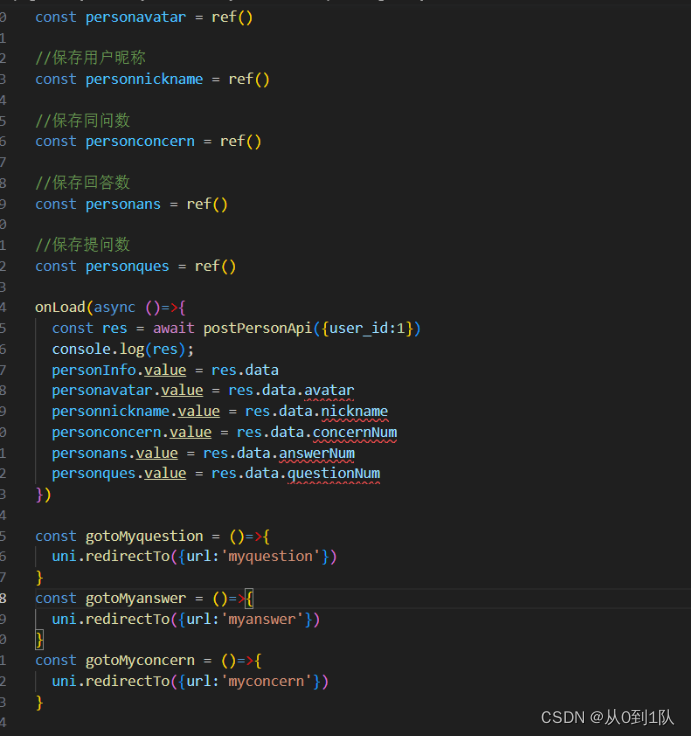Click the user_id:1 argument
Image resolution: width=691 pixels, height=736 pixels.
coord(367,328)
